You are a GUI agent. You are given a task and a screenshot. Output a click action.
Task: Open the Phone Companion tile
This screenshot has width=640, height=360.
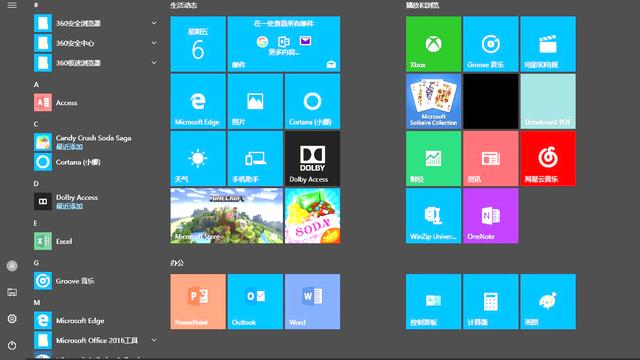pos(255,158)
